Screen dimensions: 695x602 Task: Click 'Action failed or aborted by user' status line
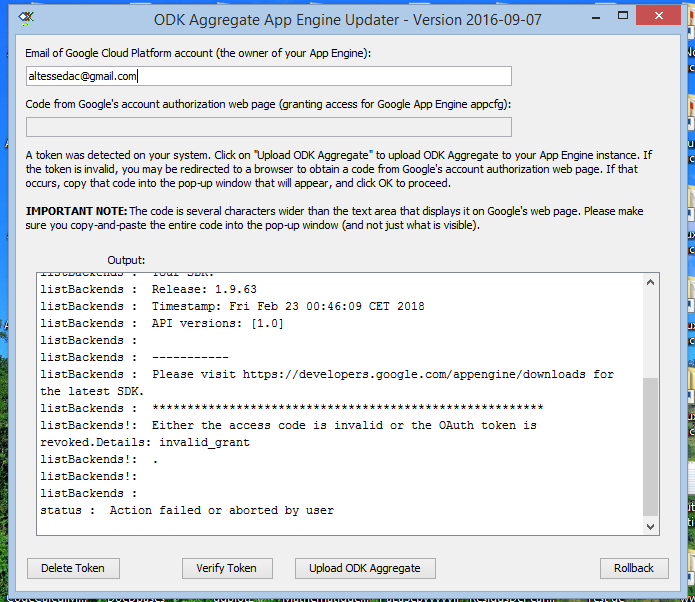coord(187,511)
